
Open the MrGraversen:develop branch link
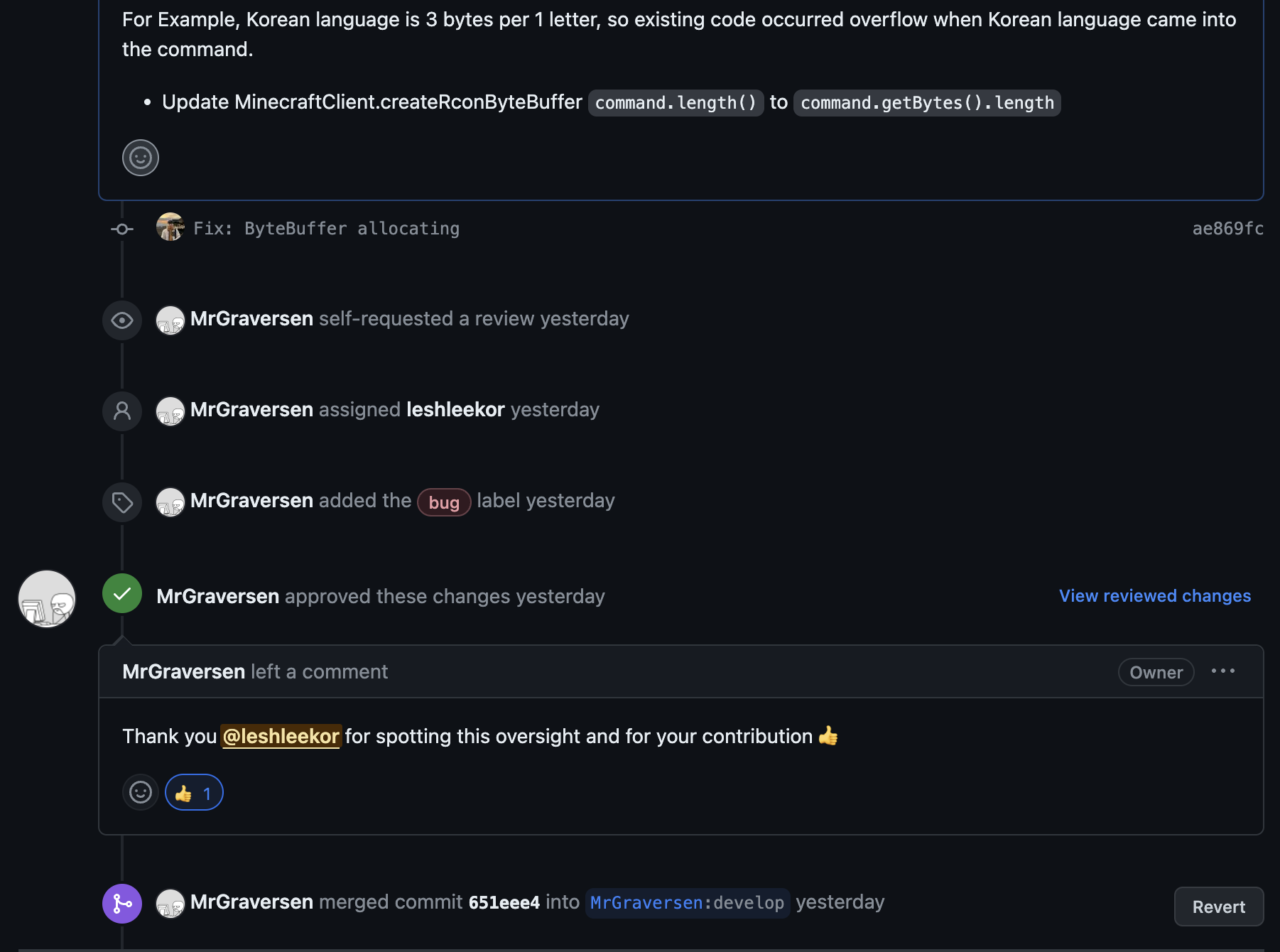point(687,903)
